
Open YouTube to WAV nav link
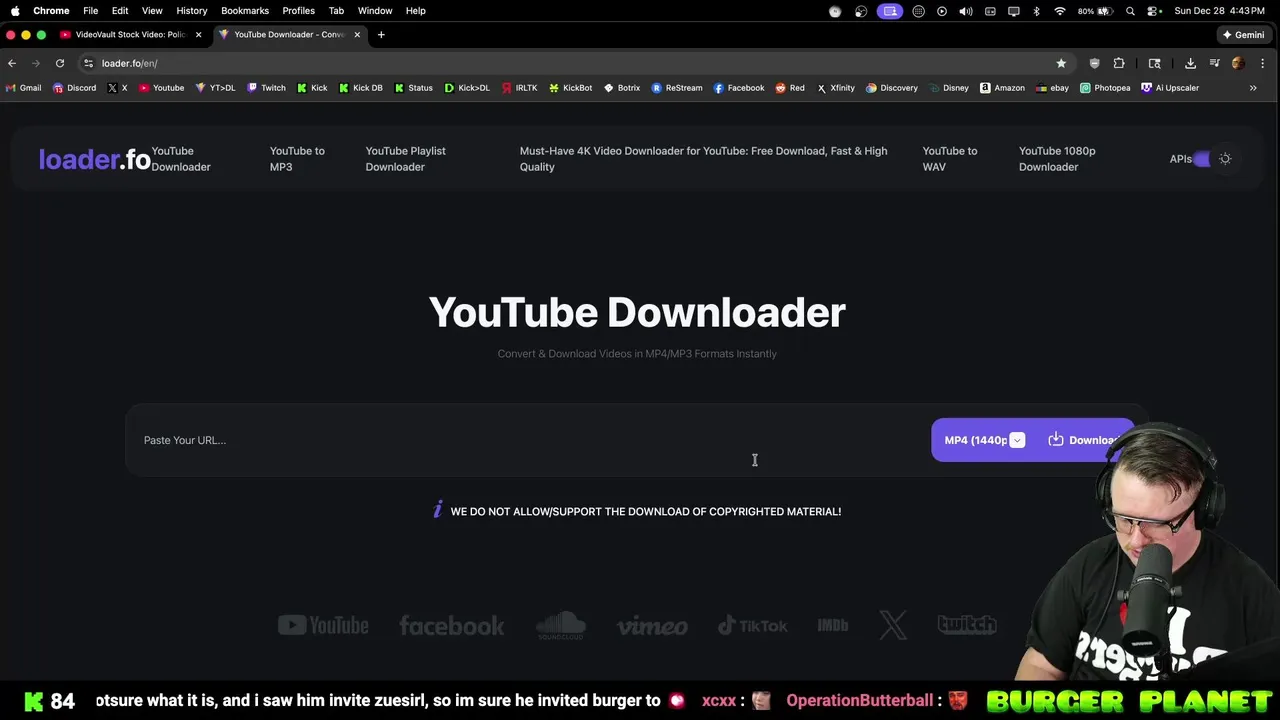(x=950, y=159)
